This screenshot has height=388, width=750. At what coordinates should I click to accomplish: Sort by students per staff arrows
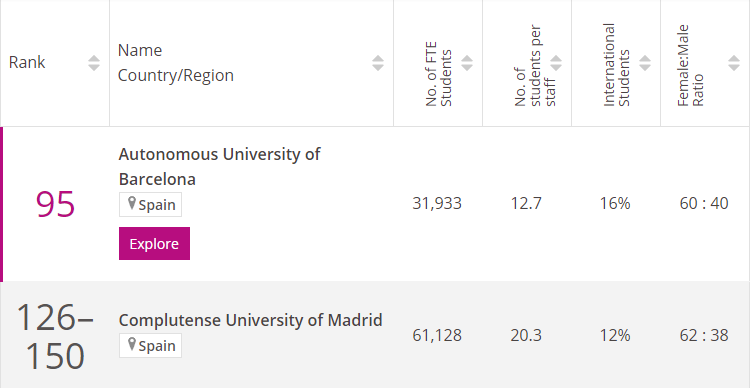click(x=556, y=63)
